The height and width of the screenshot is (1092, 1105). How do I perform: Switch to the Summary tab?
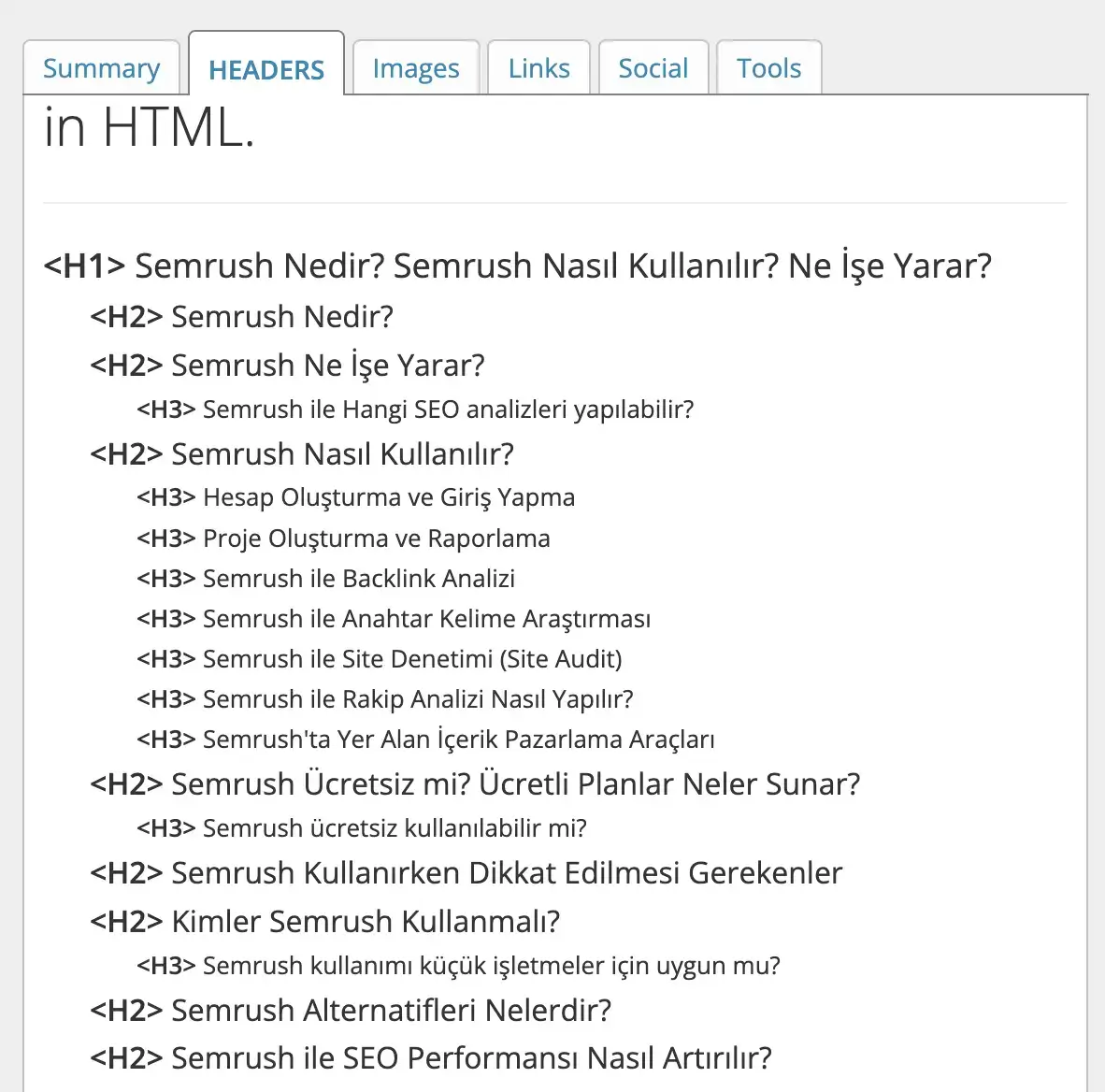pos(101,67)
